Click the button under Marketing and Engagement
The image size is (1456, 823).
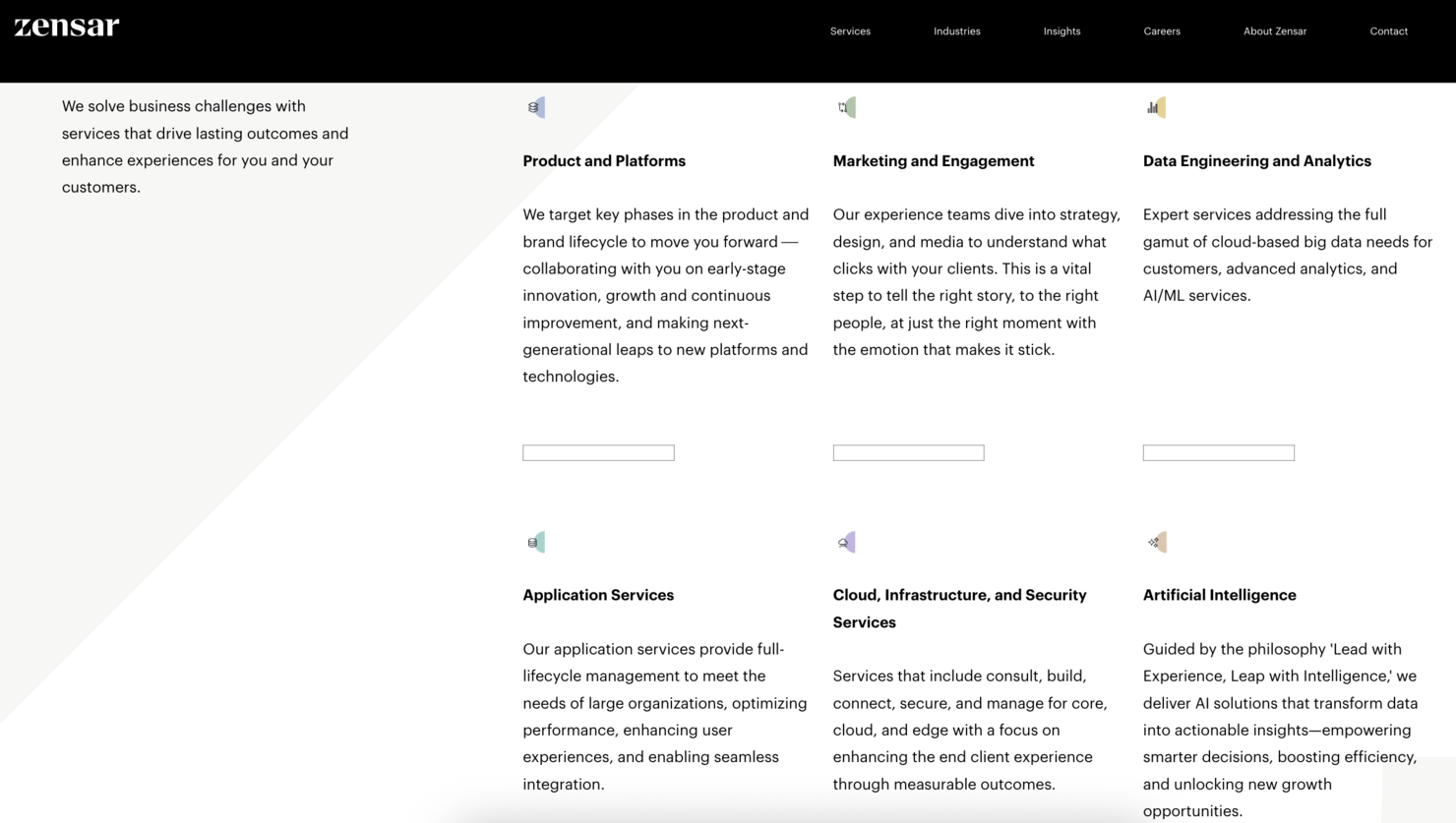(908, 452)
